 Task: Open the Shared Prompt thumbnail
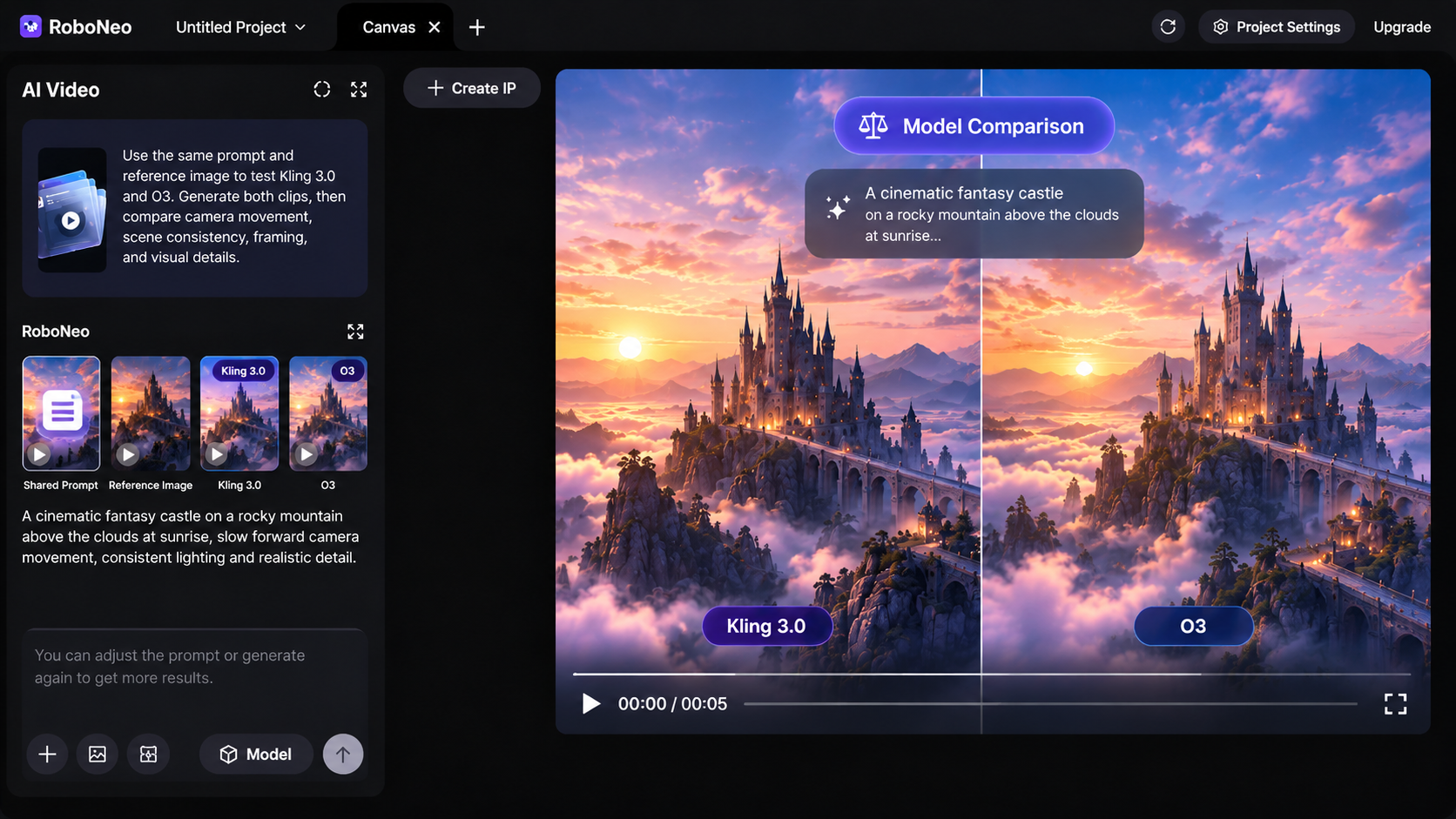pyautogui.click(x=61, y=413)
